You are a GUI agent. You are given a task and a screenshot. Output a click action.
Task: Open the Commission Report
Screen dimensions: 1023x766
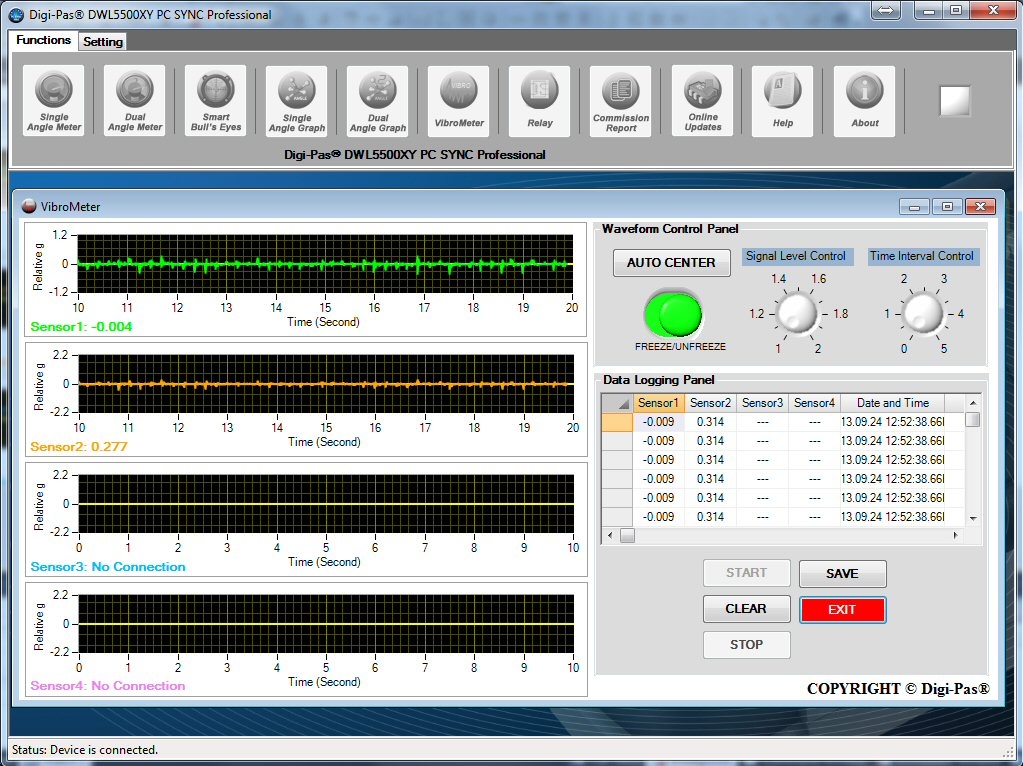coord(620,101)
